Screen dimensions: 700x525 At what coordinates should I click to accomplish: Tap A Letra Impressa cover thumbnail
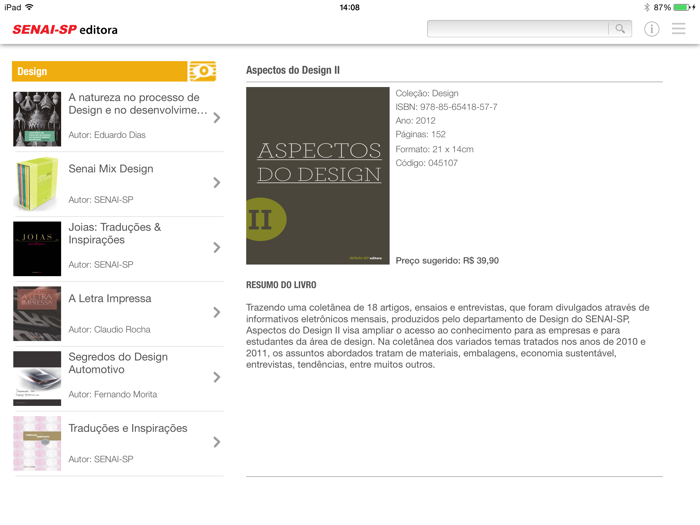[x=37, y=313]
